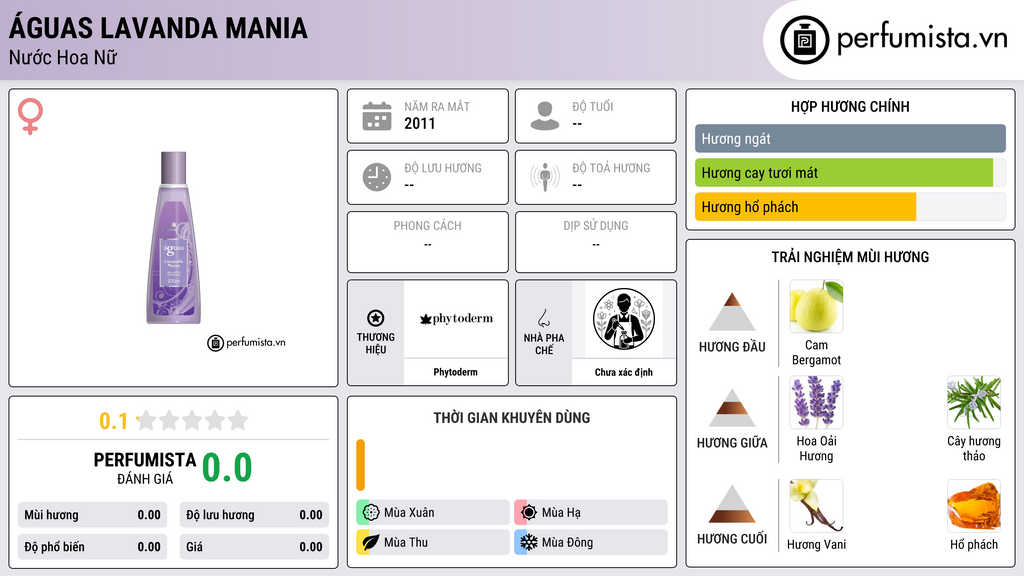Image resolution: width=1024 pixels, height=576 pixels.
Task: Click the first rating star
Action: tap(146, 420)
